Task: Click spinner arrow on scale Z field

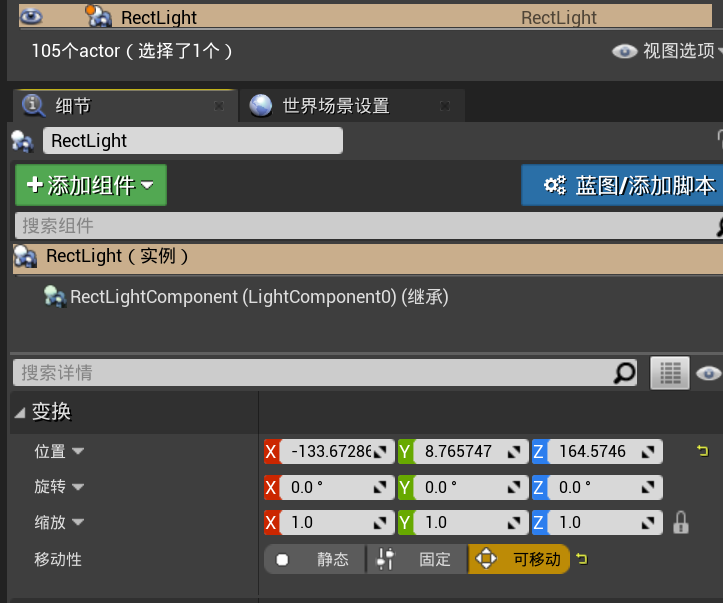Action: pos(648,523)
